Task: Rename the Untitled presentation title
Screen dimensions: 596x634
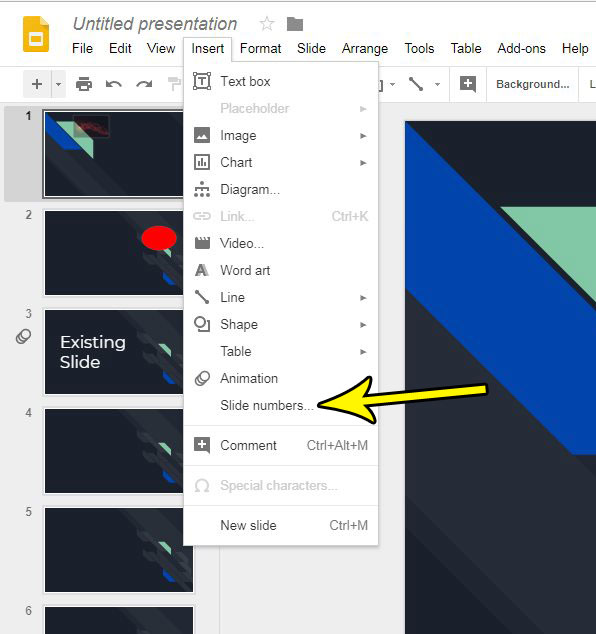Action: coord(155,24)
